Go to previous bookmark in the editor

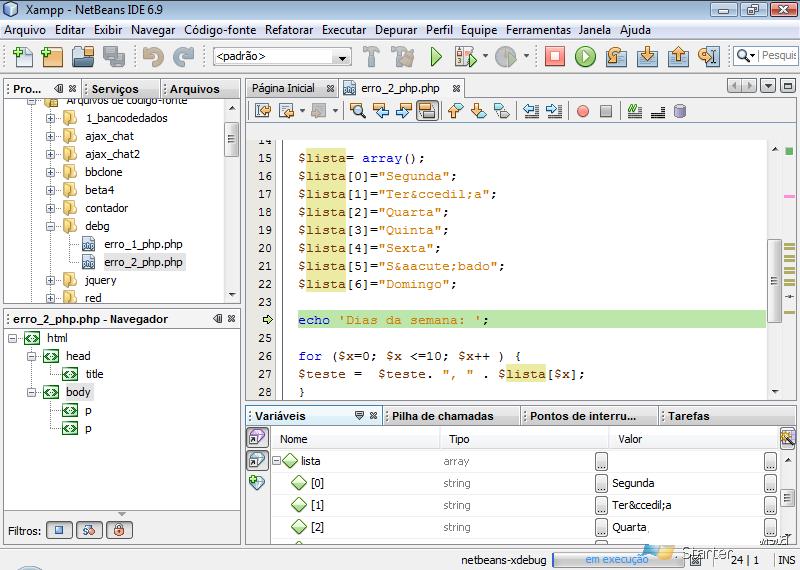pyautogui.click(x=455, y=111)
